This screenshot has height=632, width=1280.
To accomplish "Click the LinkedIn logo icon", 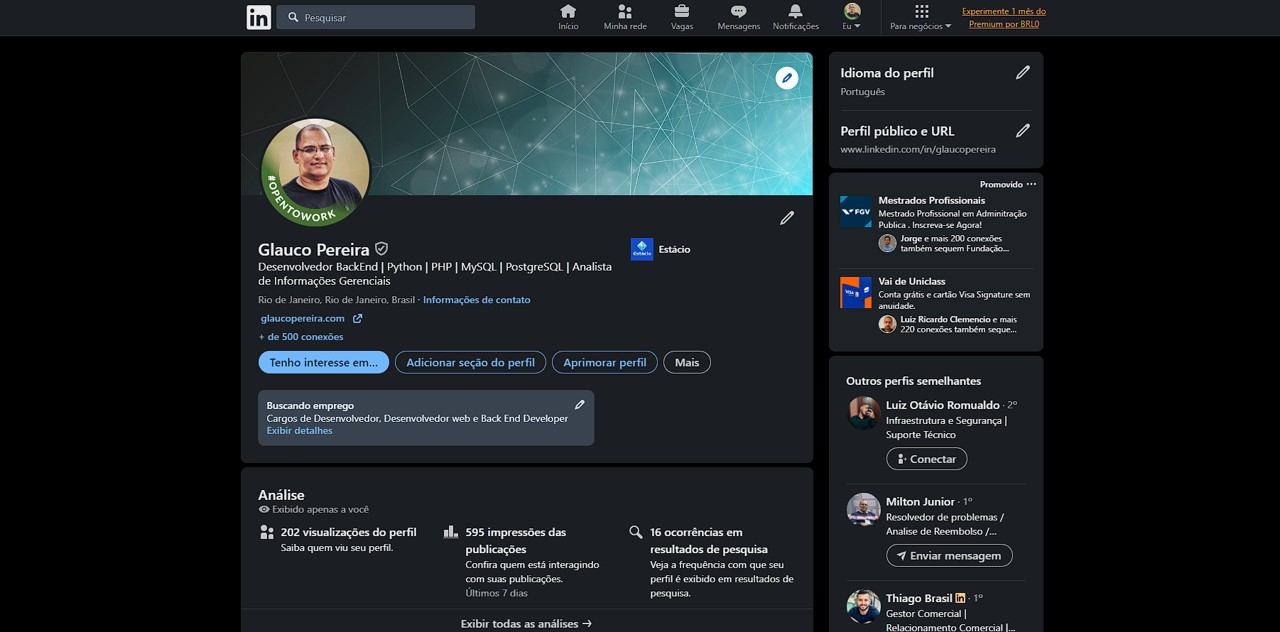I will click(x=258, y=17).
